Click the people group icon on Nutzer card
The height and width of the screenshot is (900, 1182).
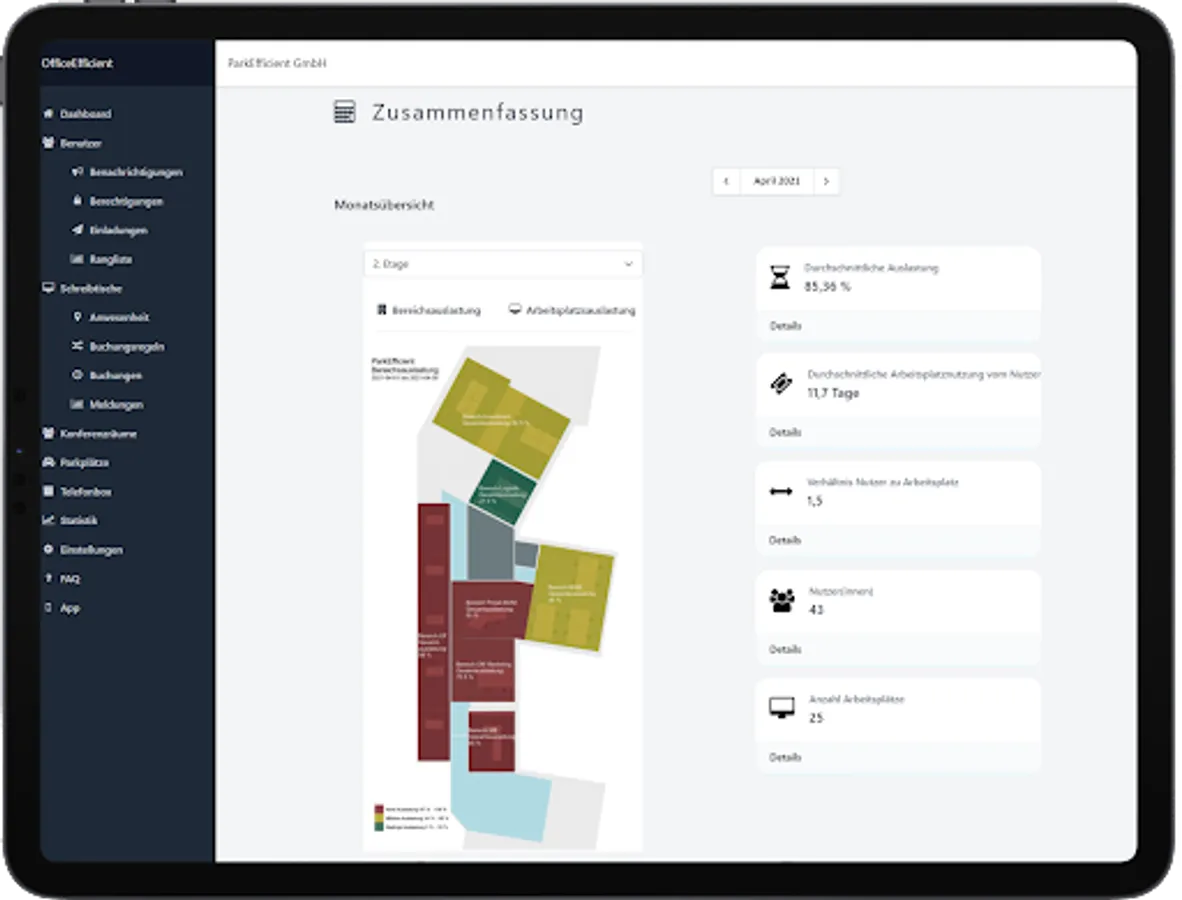click(782, 600)
